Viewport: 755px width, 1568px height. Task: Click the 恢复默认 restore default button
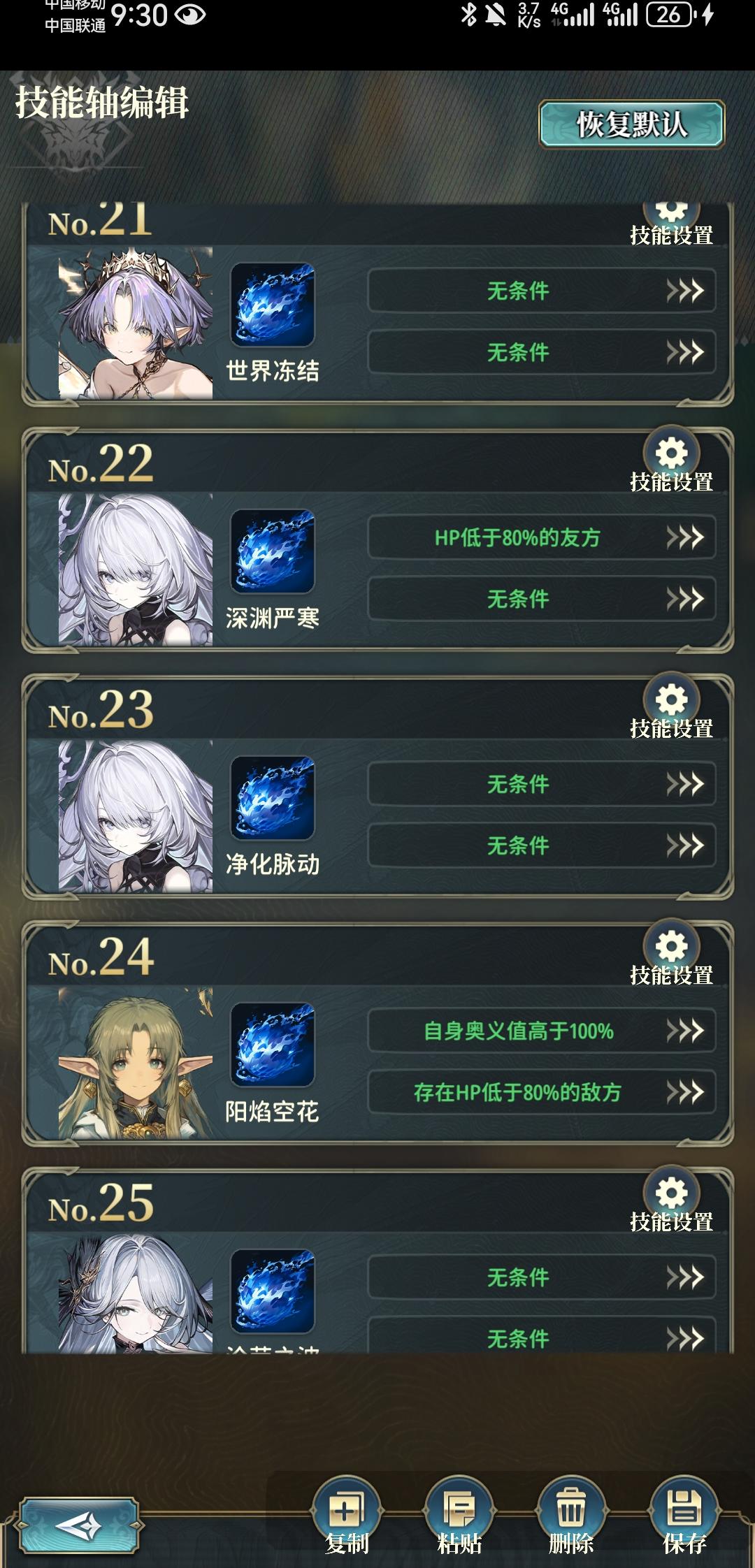[x=632, y=125]
